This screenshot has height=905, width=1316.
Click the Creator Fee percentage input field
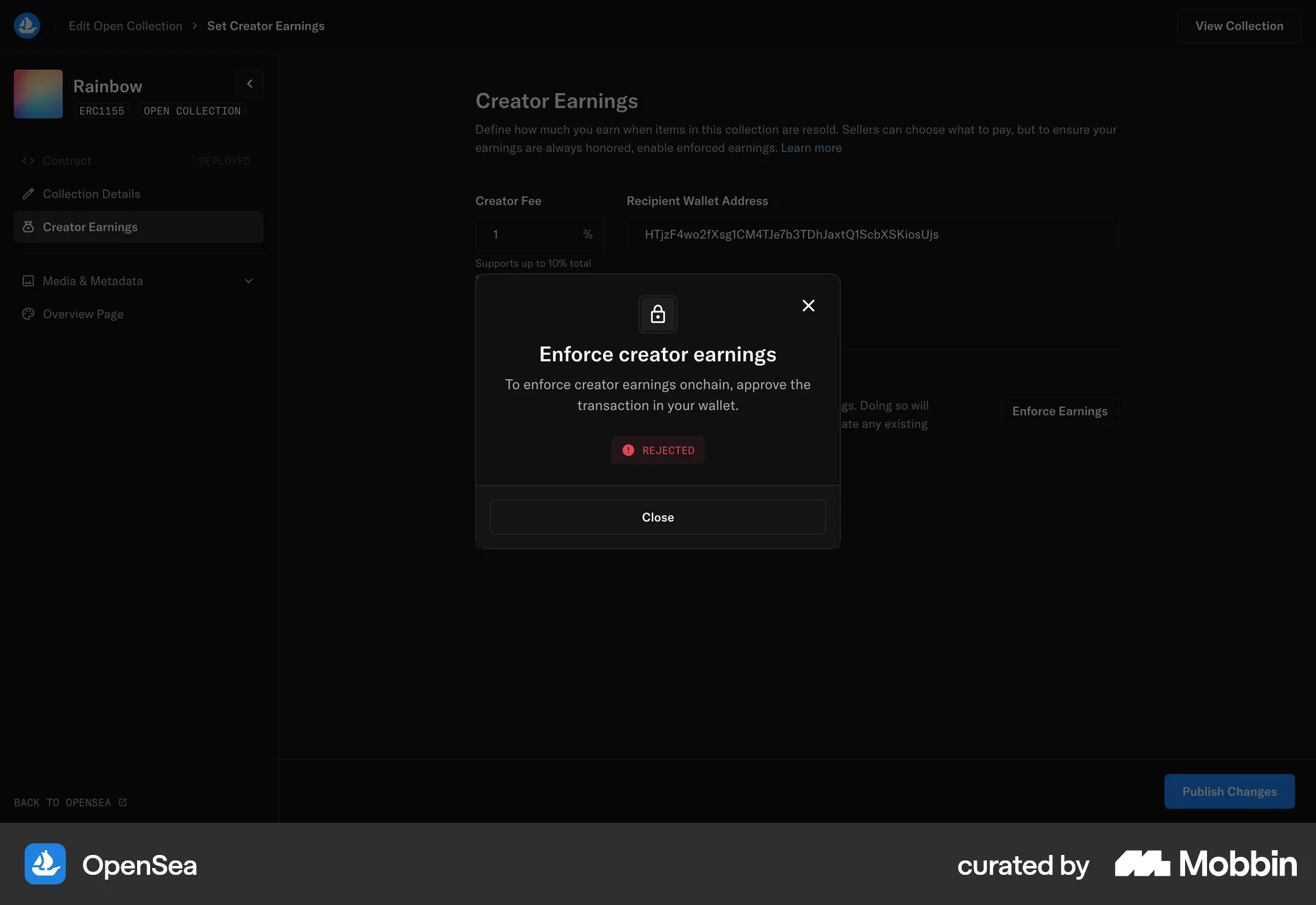[x=535, y=234]
